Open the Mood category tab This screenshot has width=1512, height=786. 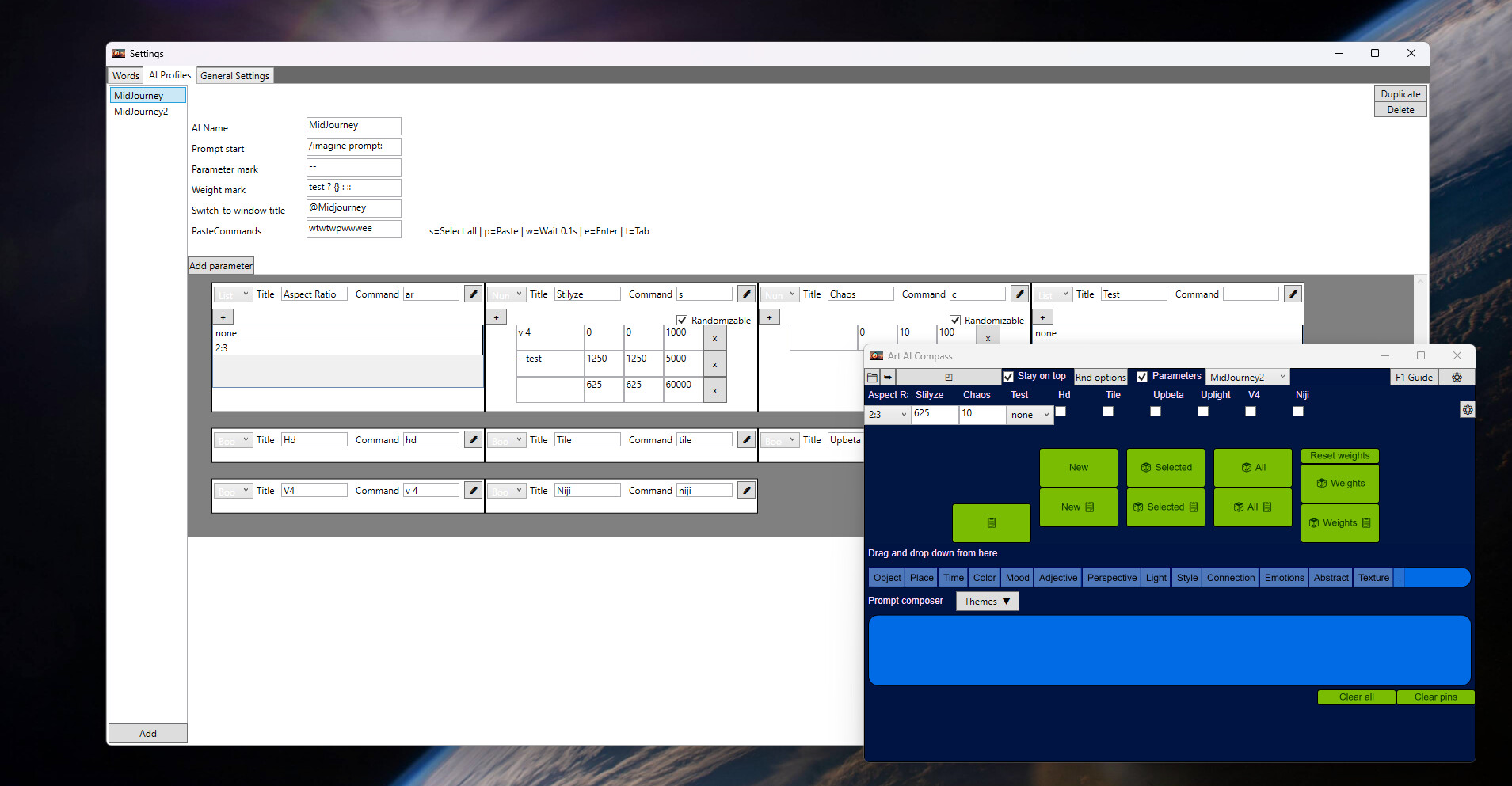[1017, 577]
